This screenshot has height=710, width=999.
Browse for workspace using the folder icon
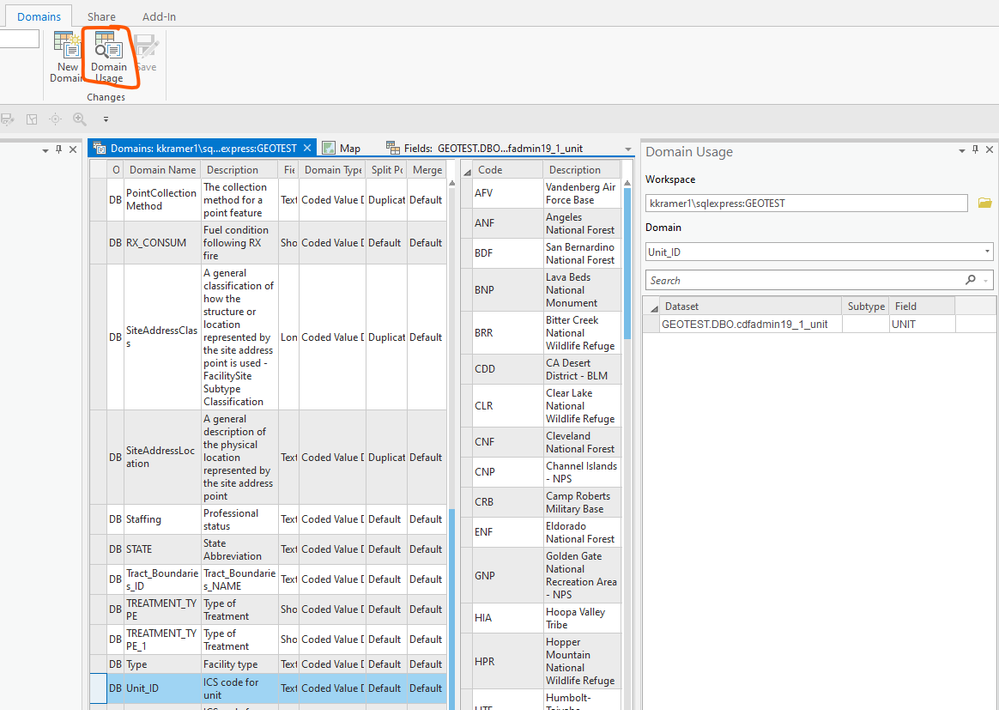click(x=984, y=203)
